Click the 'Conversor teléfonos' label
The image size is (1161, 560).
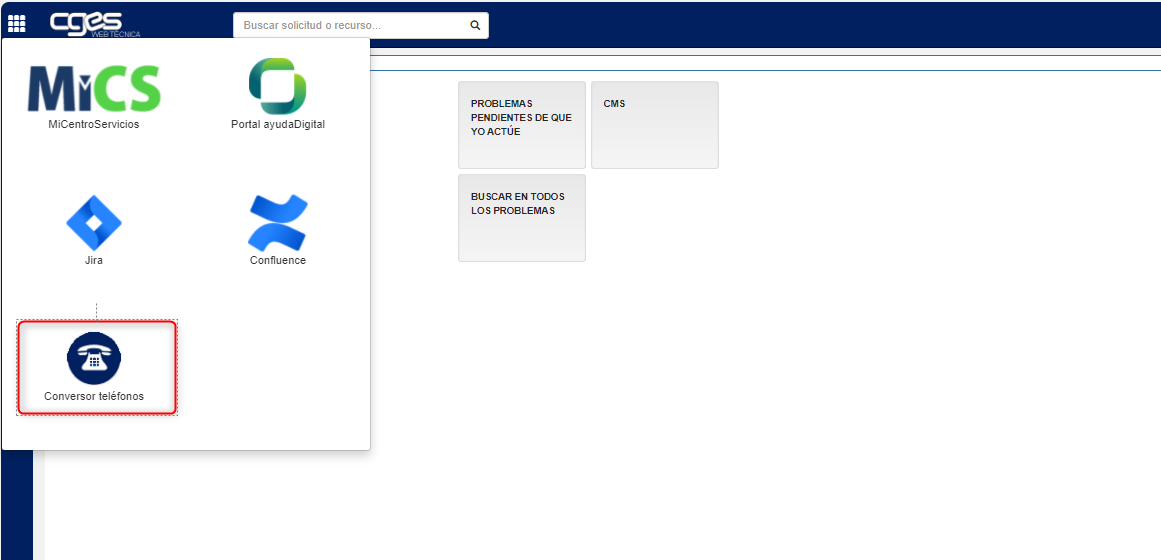pos(94,396)
